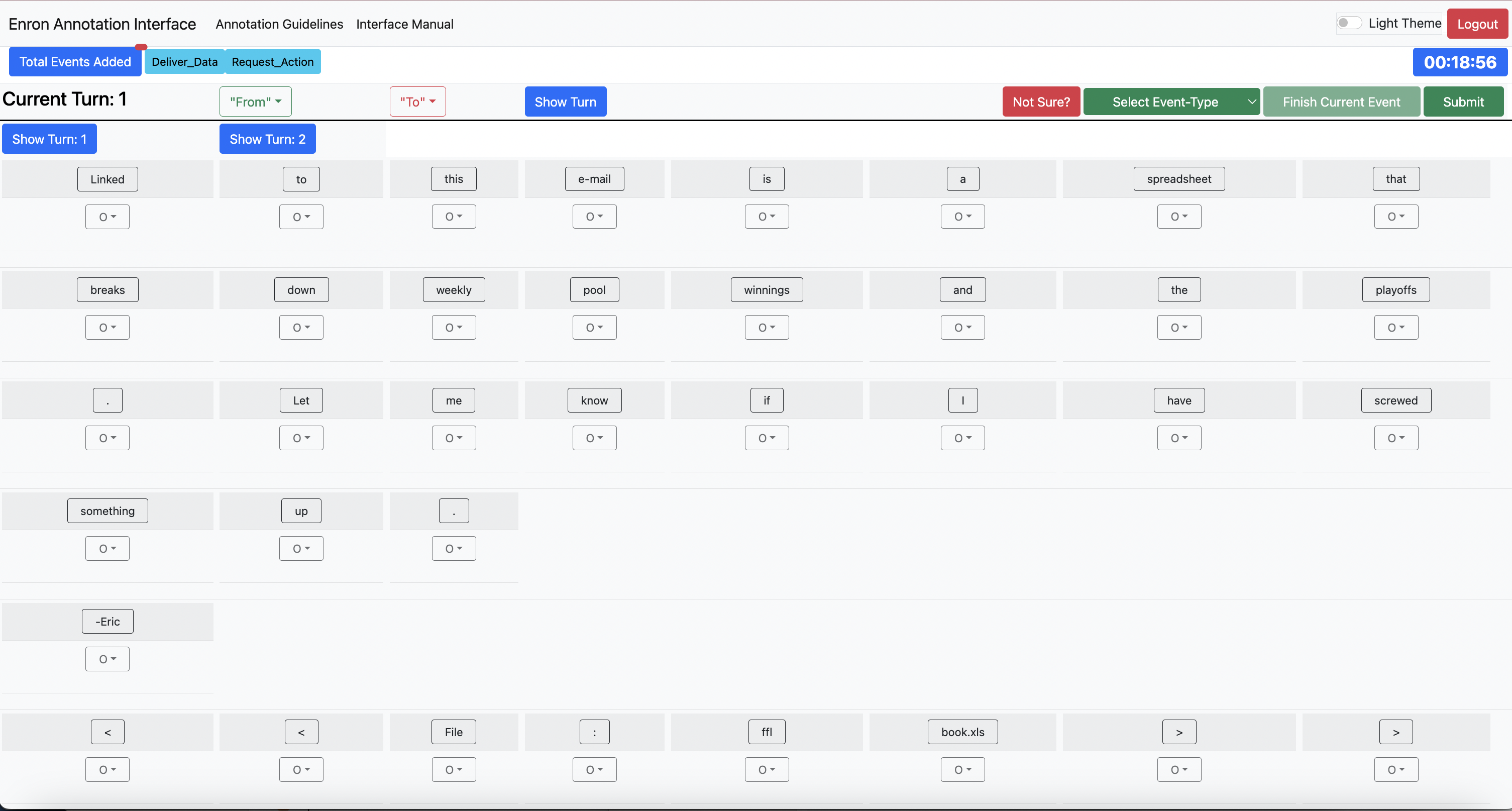Select the word token "winnings"
1512x811 pixels.
(767, 289)
